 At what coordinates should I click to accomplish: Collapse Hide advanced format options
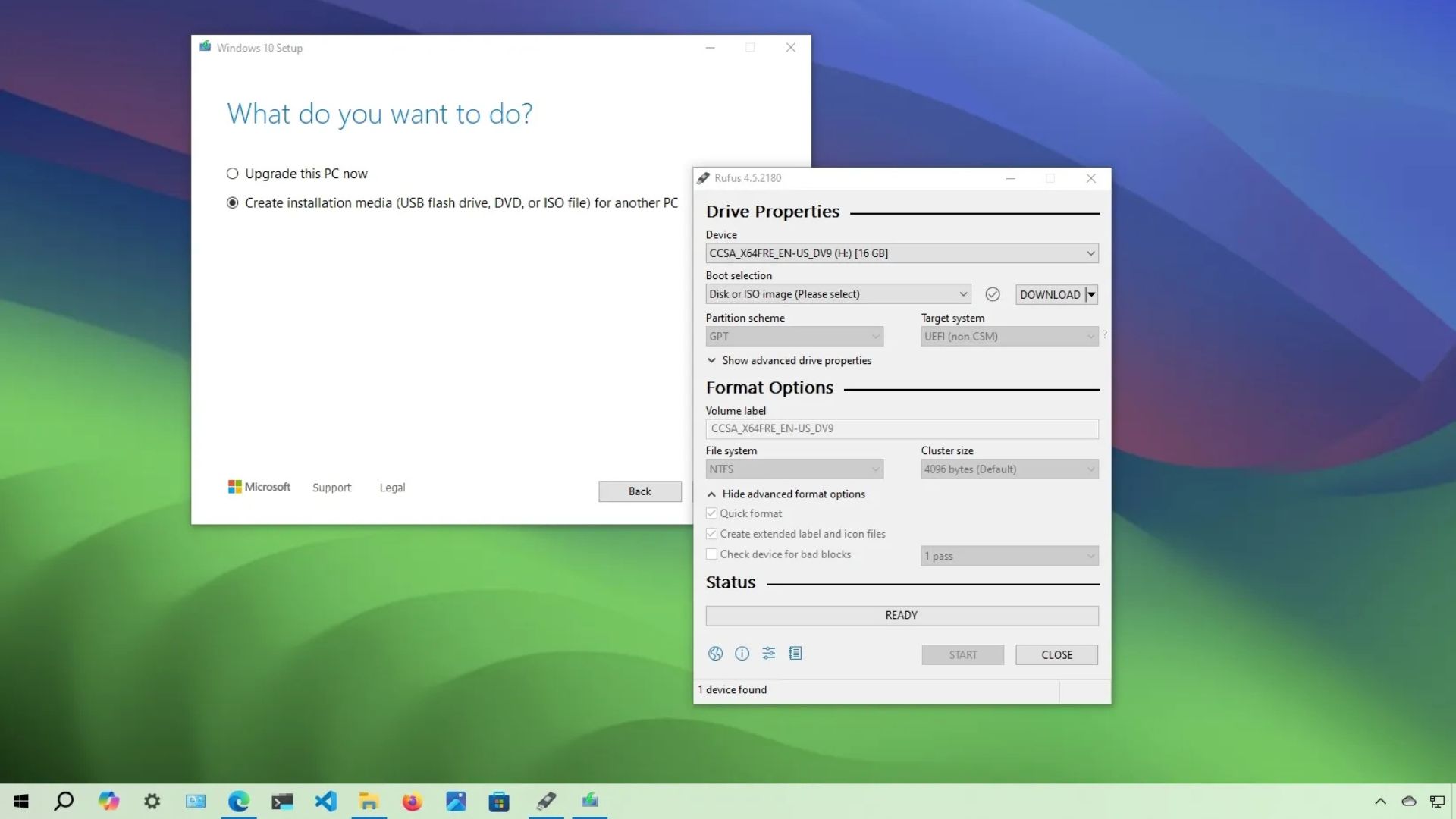coord(786,494)
